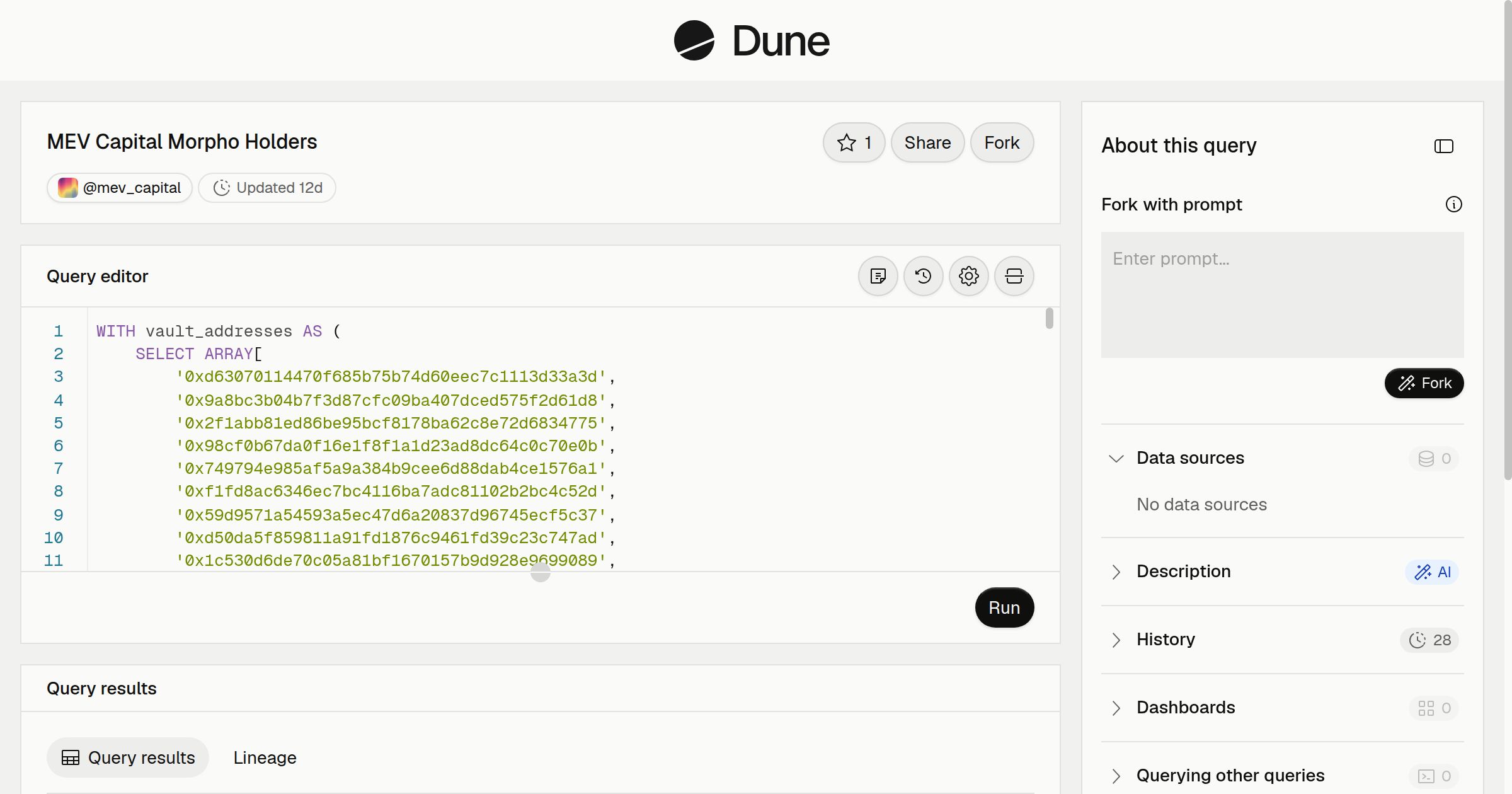
Task: Expand the Dashboards section
Action: [1116, 708]
